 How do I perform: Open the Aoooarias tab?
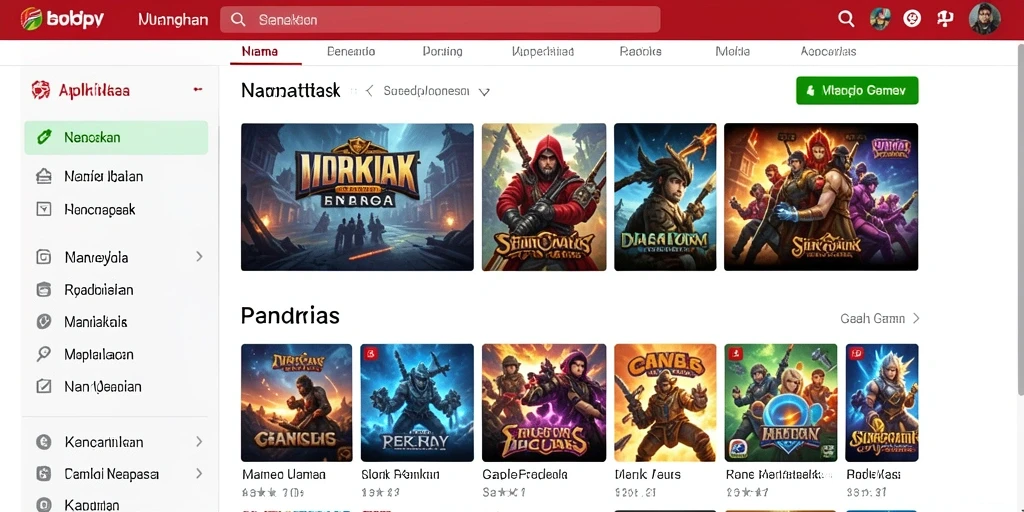click(828, 51)
